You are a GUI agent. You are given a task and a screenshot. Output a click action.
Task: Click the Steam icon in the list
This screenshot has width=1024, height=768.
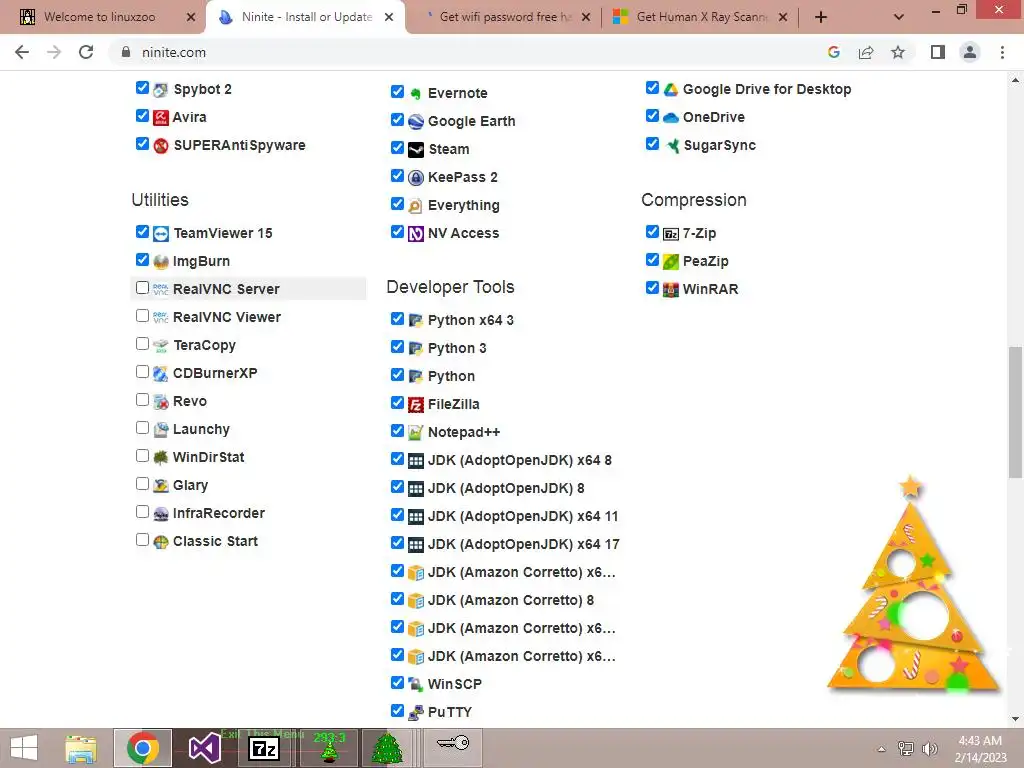[x=416, y=150]
